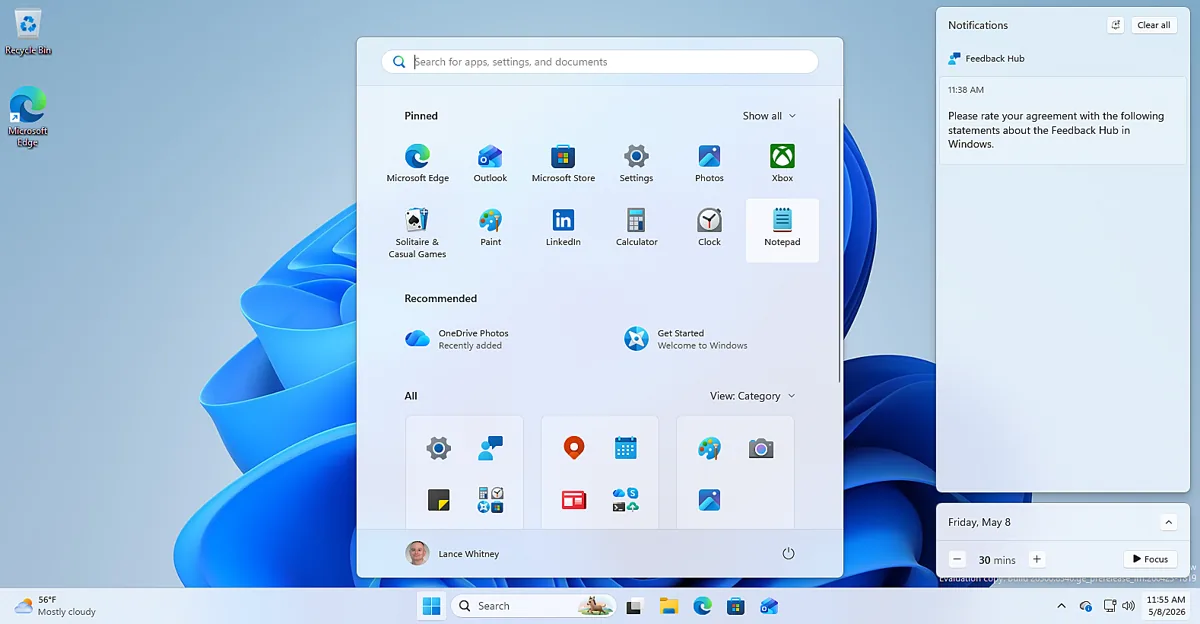Launch the pinned Paint app
The height and width of the screenshot is (624, 1200).
[490, 228]
